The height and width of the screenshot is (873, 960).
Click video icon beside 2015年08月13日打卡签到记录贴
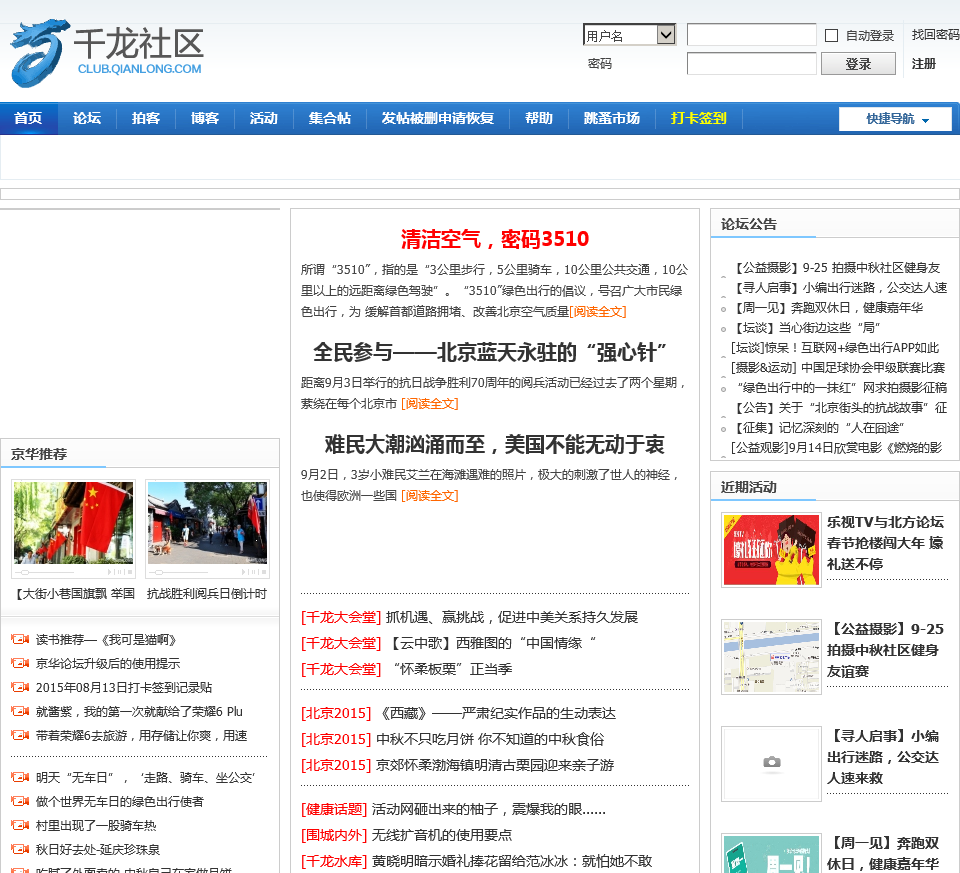20,687
